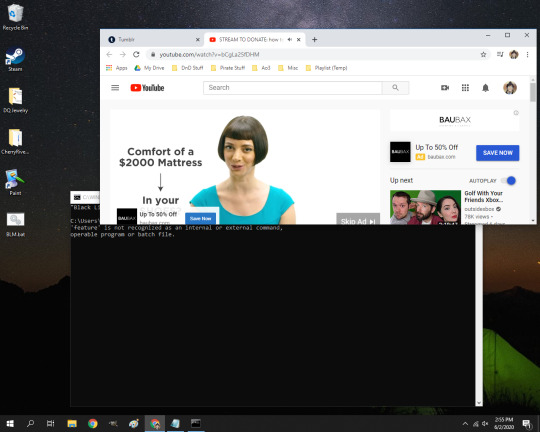Open the Recycle Bin desktop icon
This screenshot has width=540, height=432.
point(15,17)
